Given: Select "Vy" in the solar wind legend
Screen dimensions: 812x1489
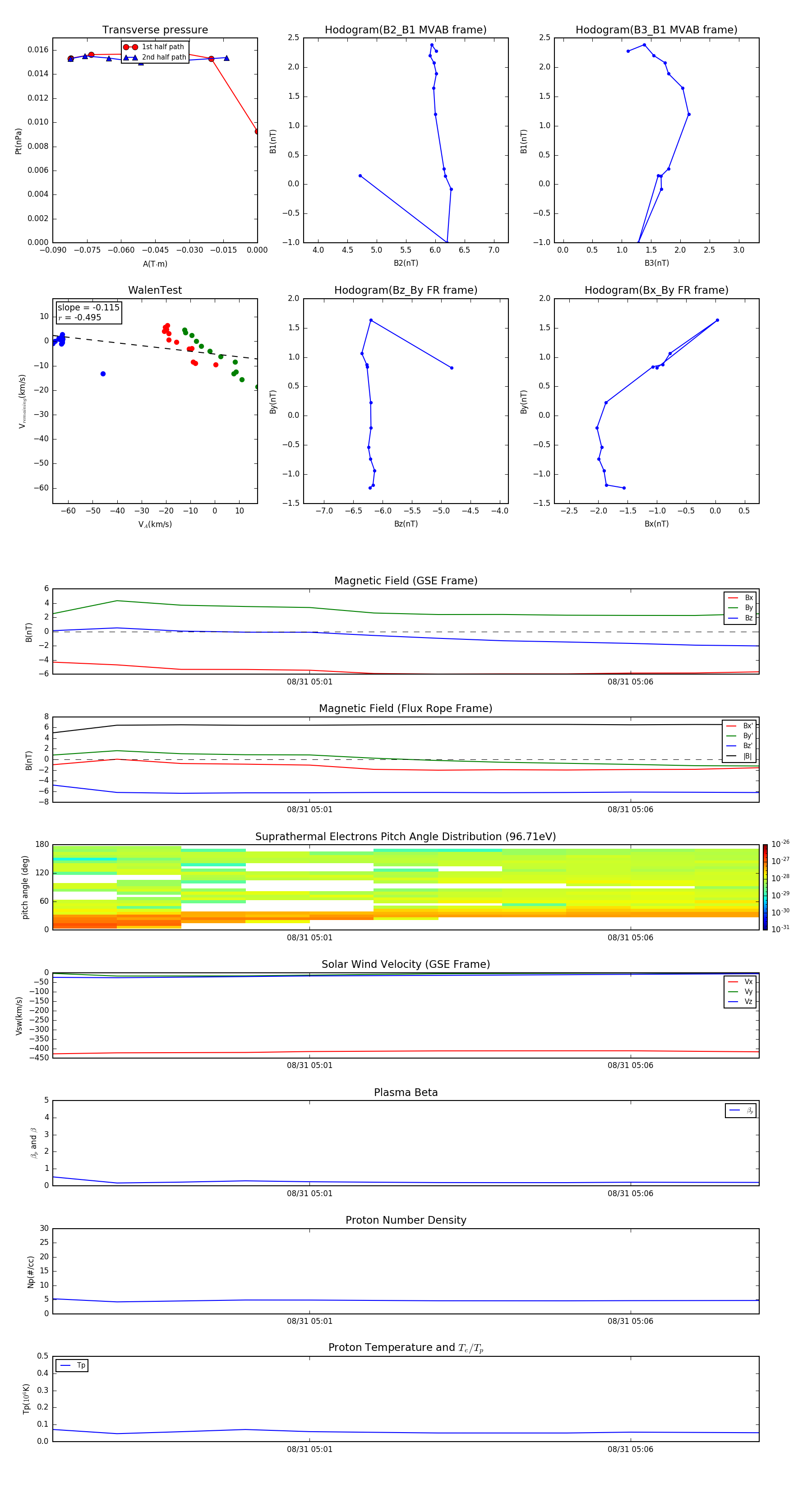Looking at the screenshot, I should coord(740,991).
